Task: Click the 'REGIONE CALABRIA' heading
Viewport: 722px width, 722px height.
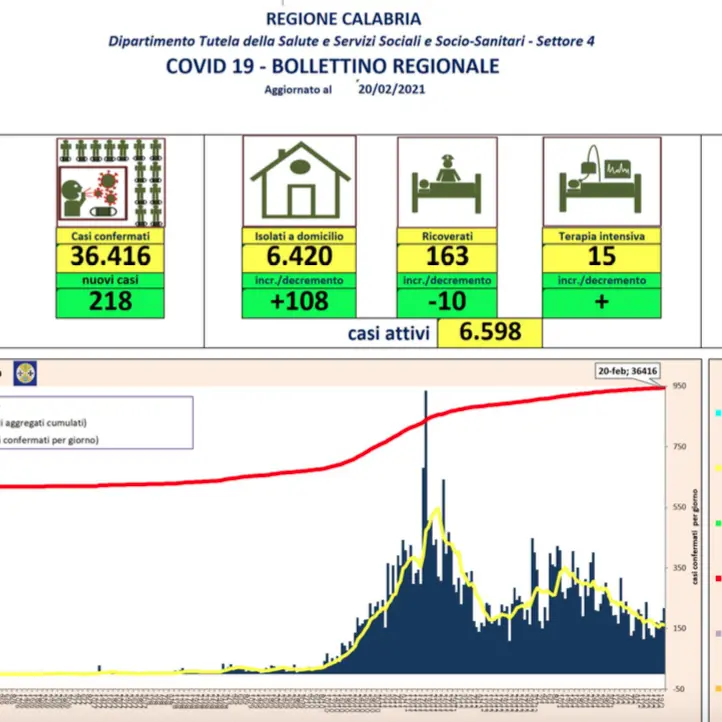Action: tap(344, 19)
